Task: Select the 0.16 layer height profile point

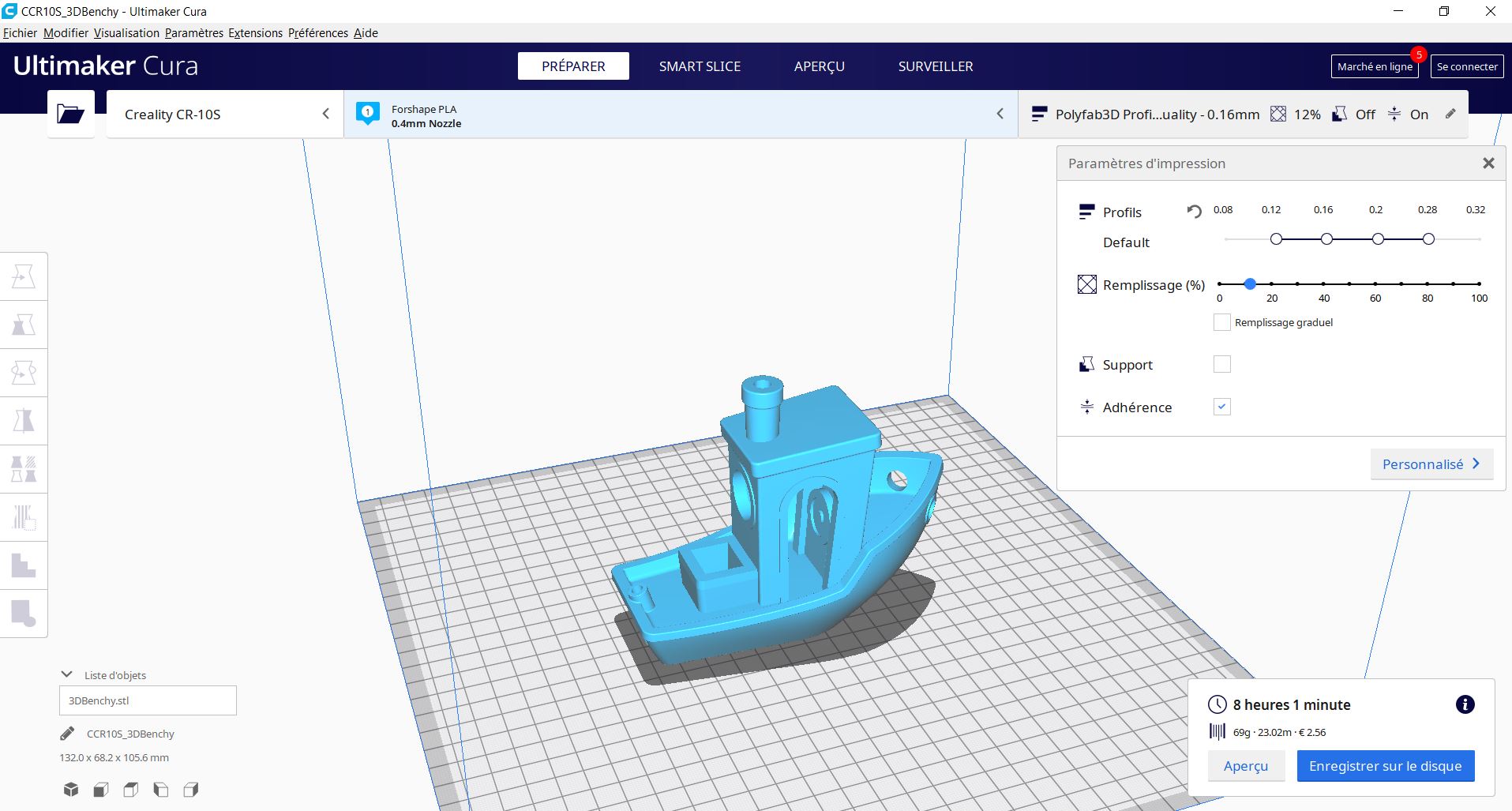Action: tap(1326, 238)
